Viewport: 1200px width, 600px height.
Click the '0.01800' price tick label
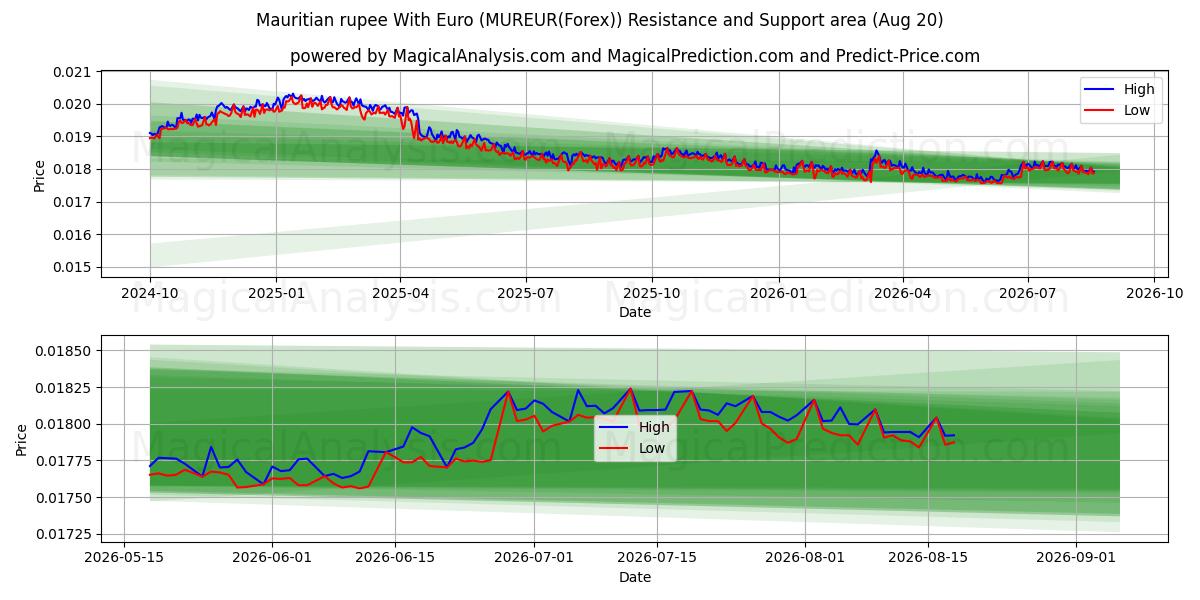pyautogui.click(x=63, y=424)
